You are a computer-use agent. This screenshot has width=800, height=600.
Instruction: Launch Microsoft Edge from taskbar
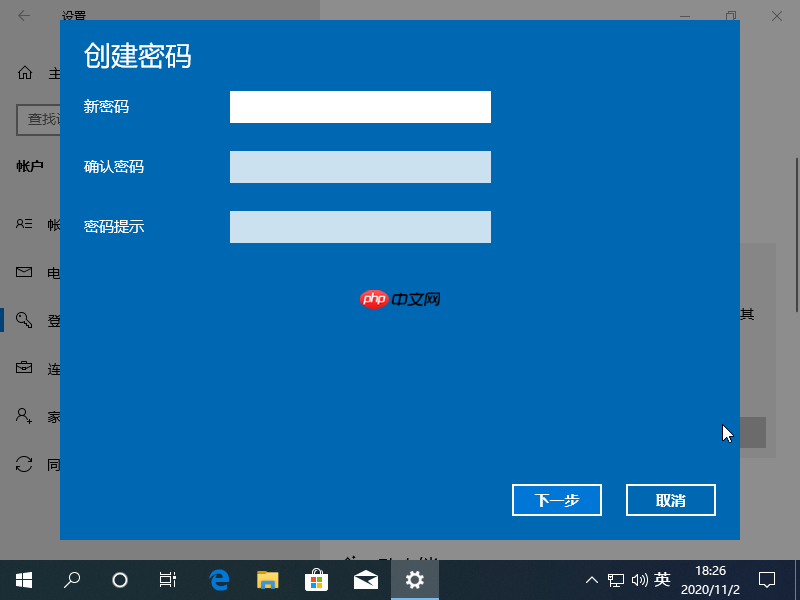[218, 579]
